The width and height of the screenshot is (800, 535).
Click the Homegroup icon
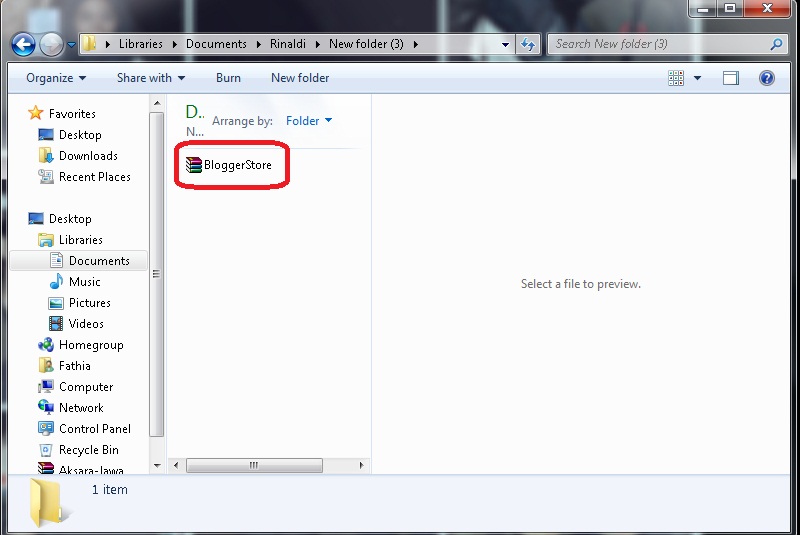point(45,345)
